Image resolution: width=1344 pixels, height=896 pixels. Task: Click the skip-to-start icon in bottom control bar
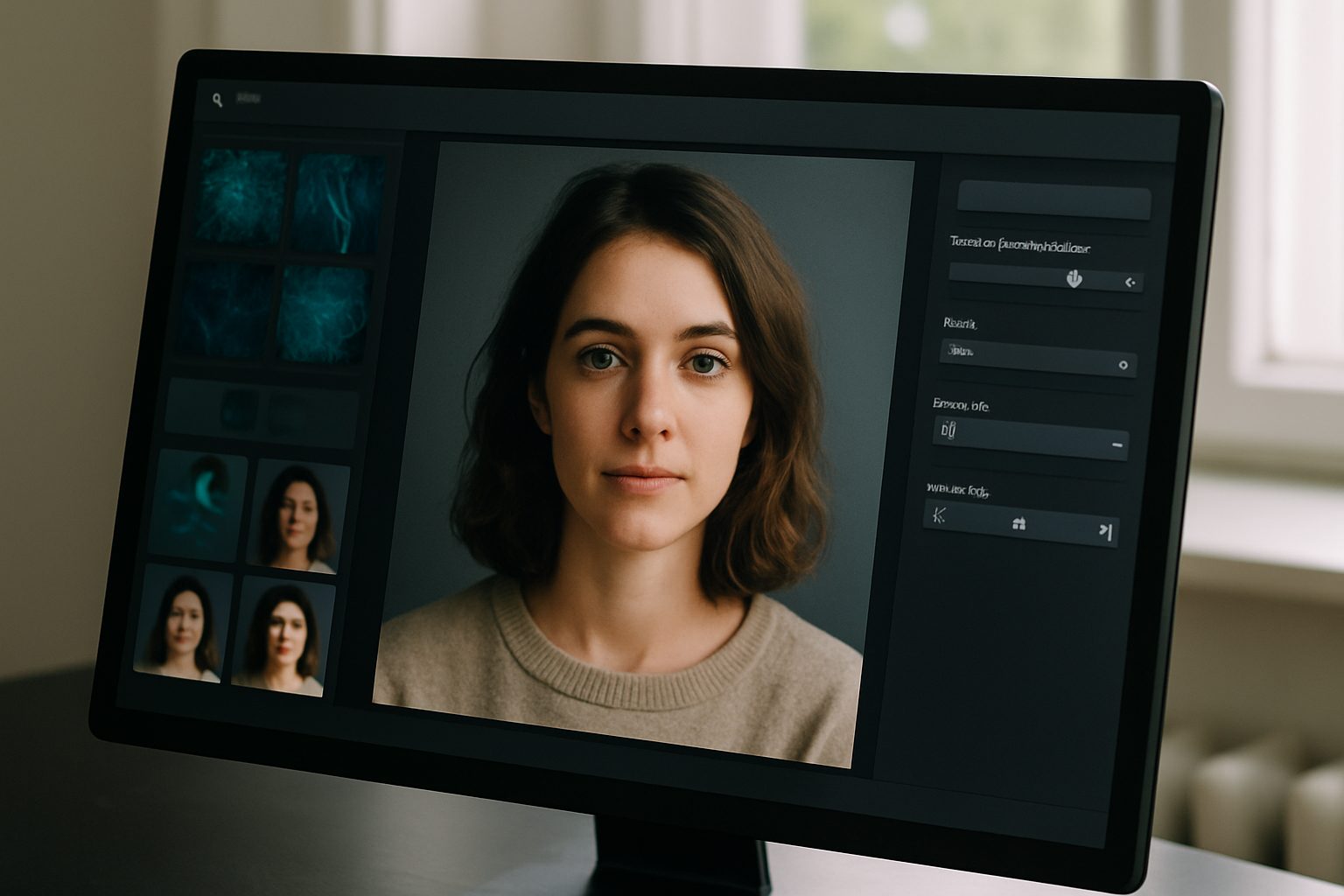[x=941, y=515]
